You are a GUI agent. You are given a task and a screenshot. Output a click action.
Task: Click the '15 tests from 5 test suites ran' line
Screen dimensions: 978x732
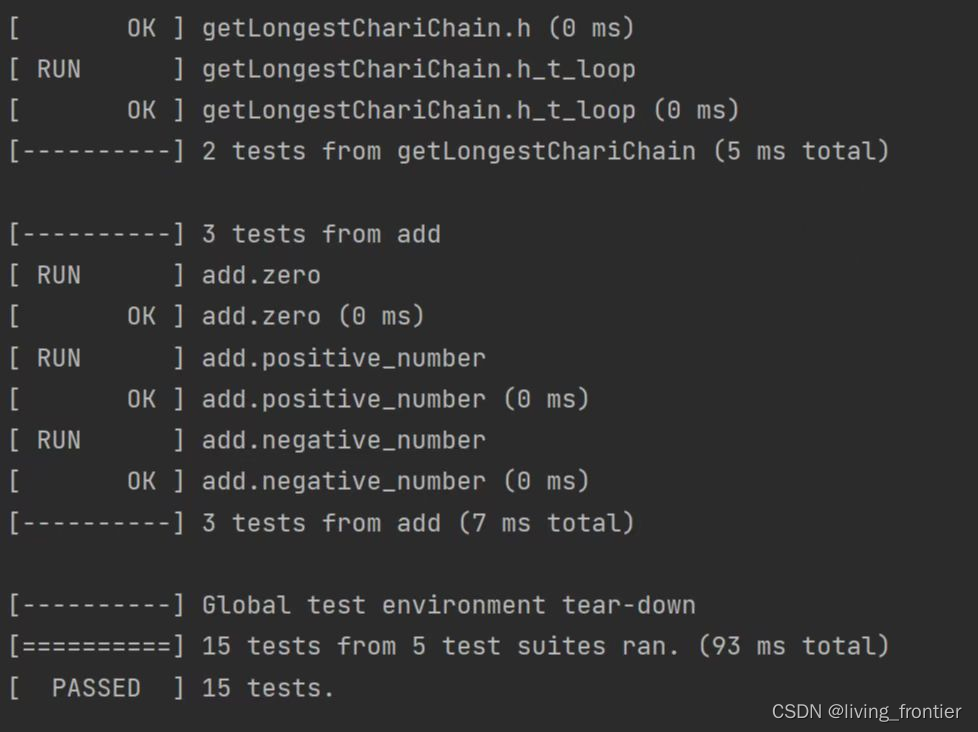coord(449,647)
